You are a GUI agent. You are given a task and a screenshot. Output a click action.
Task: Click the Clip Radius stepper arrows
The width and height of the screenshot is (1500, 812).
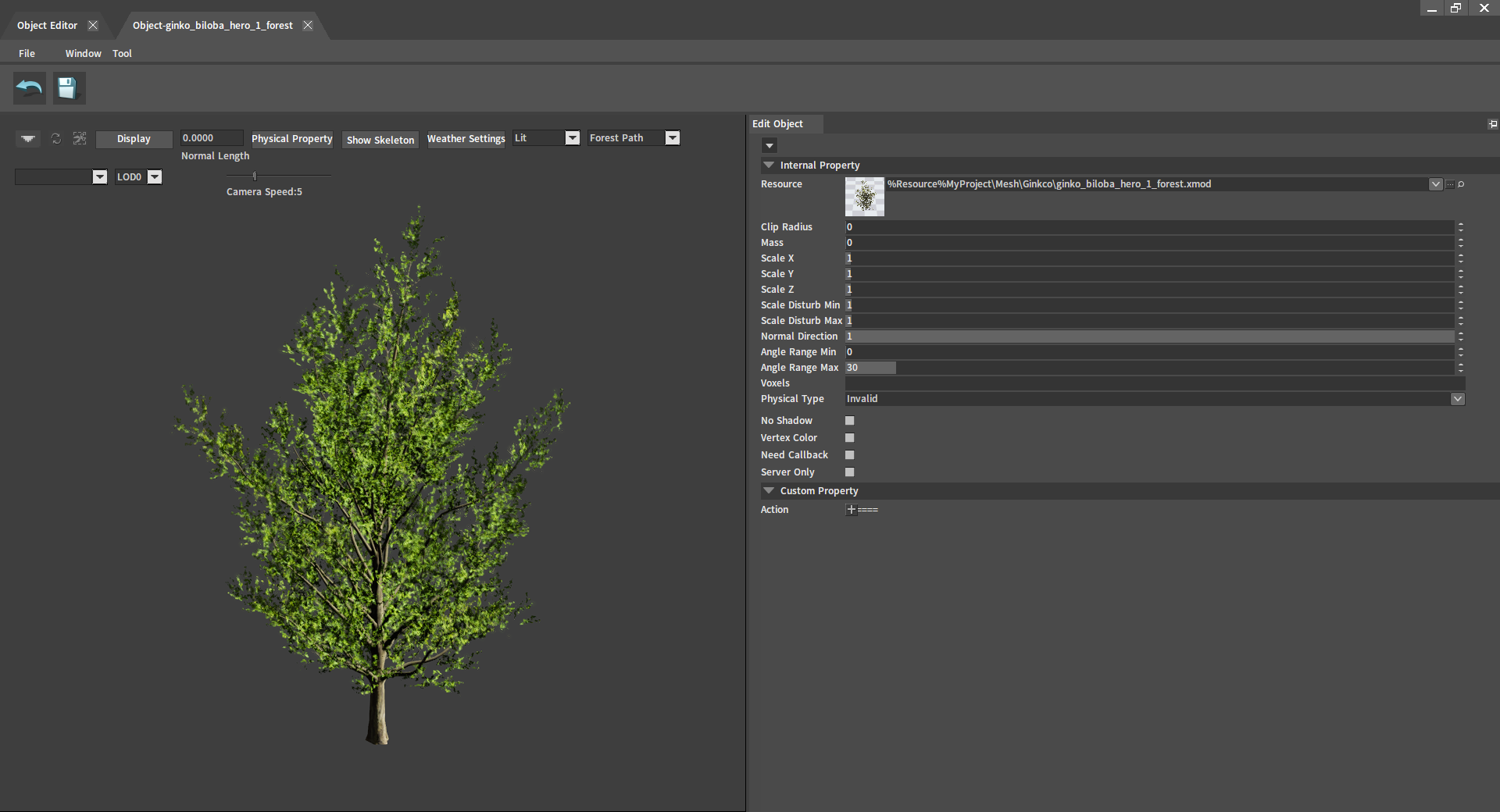click(x=1460, y=227)
